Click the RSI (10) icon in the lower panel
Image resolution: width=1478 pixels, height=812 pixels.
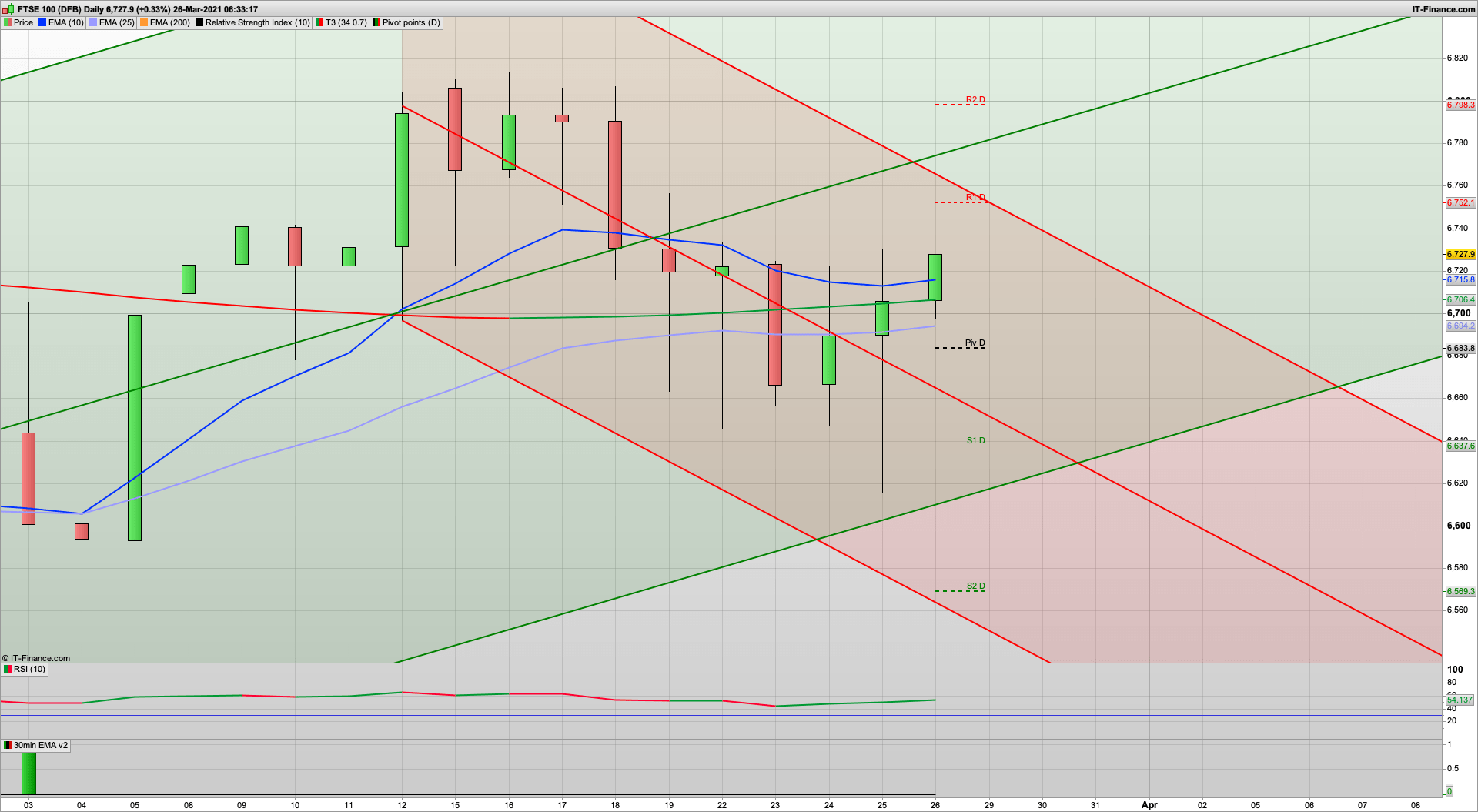pos(6,669)
